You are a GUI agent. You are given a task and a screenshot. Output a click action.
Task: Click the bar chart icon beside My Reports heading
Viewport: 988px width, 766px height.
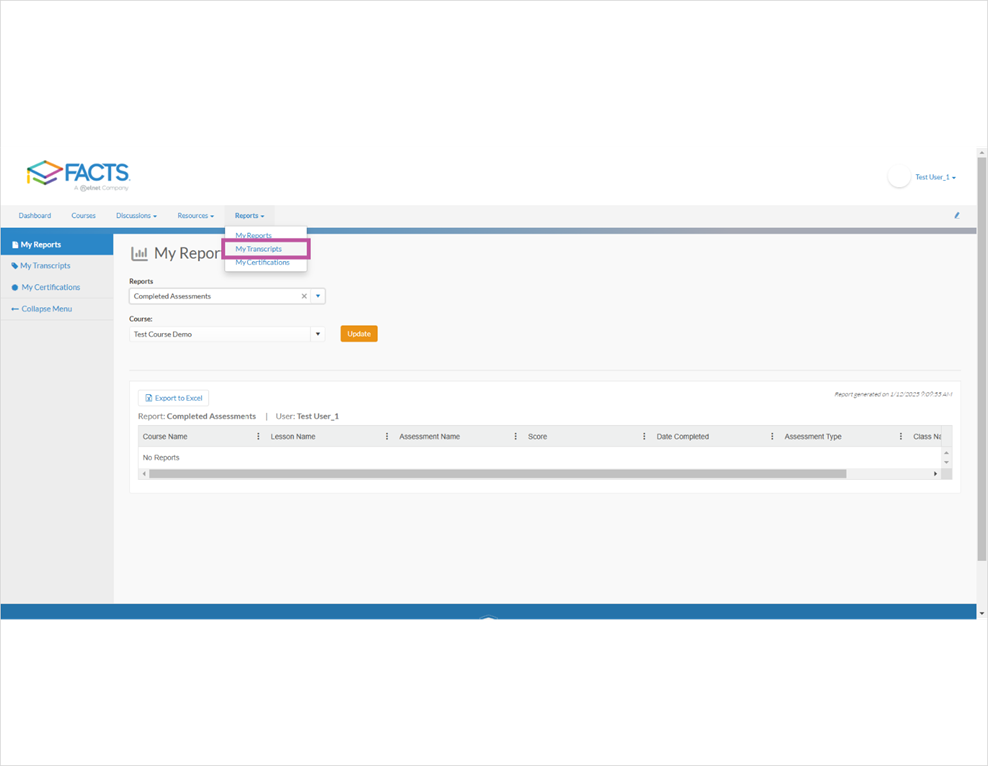pyautogui.click(x=140, y=253)
